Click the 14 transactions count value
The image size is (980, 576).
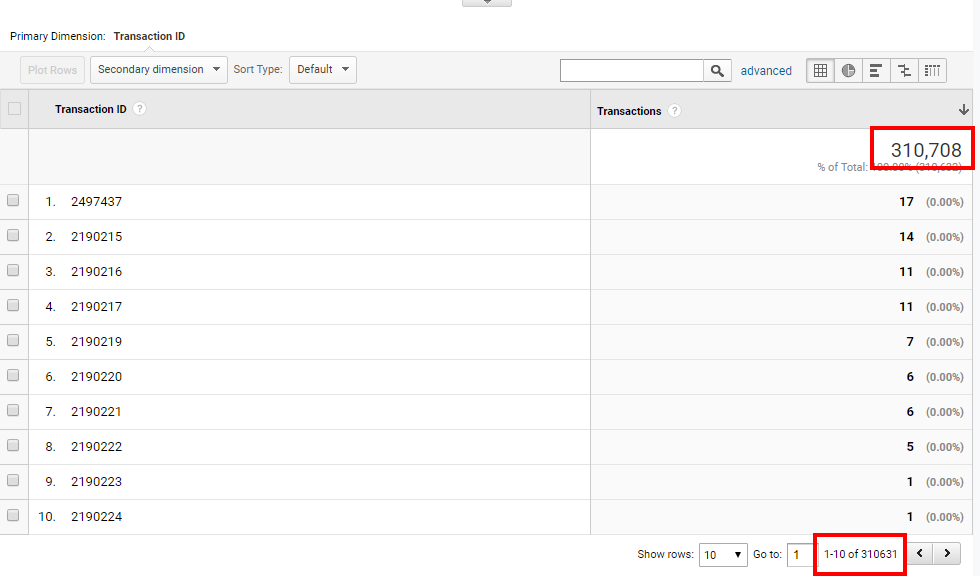906,237
